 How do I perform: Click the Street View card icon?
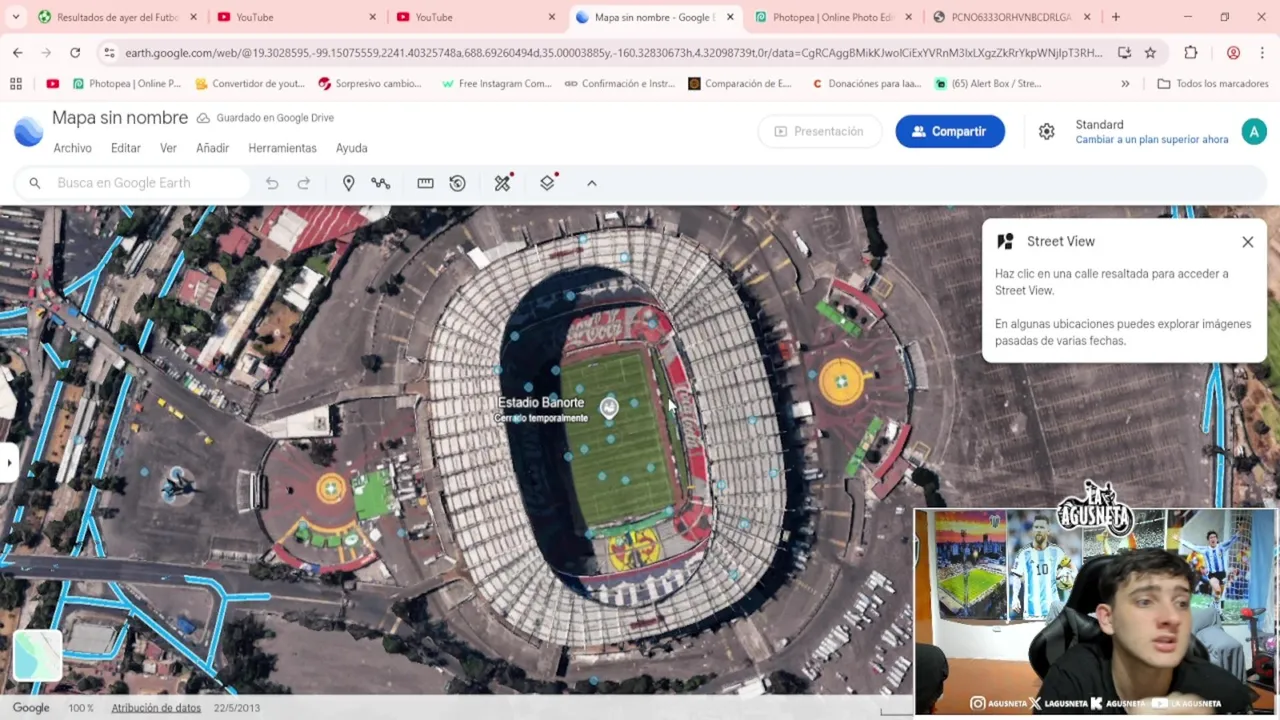click(1005, 241)
